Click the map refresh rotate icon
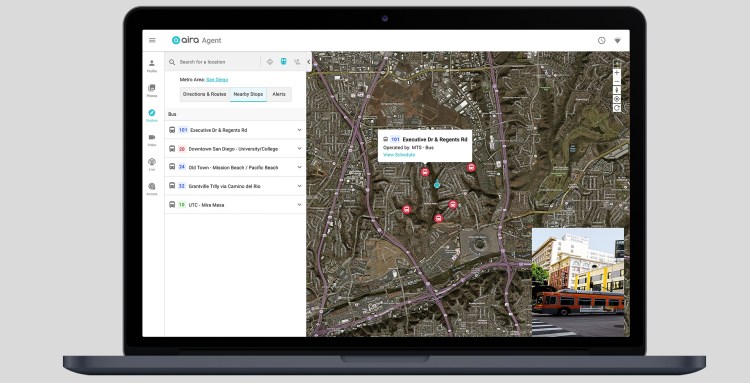 pyautogui.click(x=617, y=108)
